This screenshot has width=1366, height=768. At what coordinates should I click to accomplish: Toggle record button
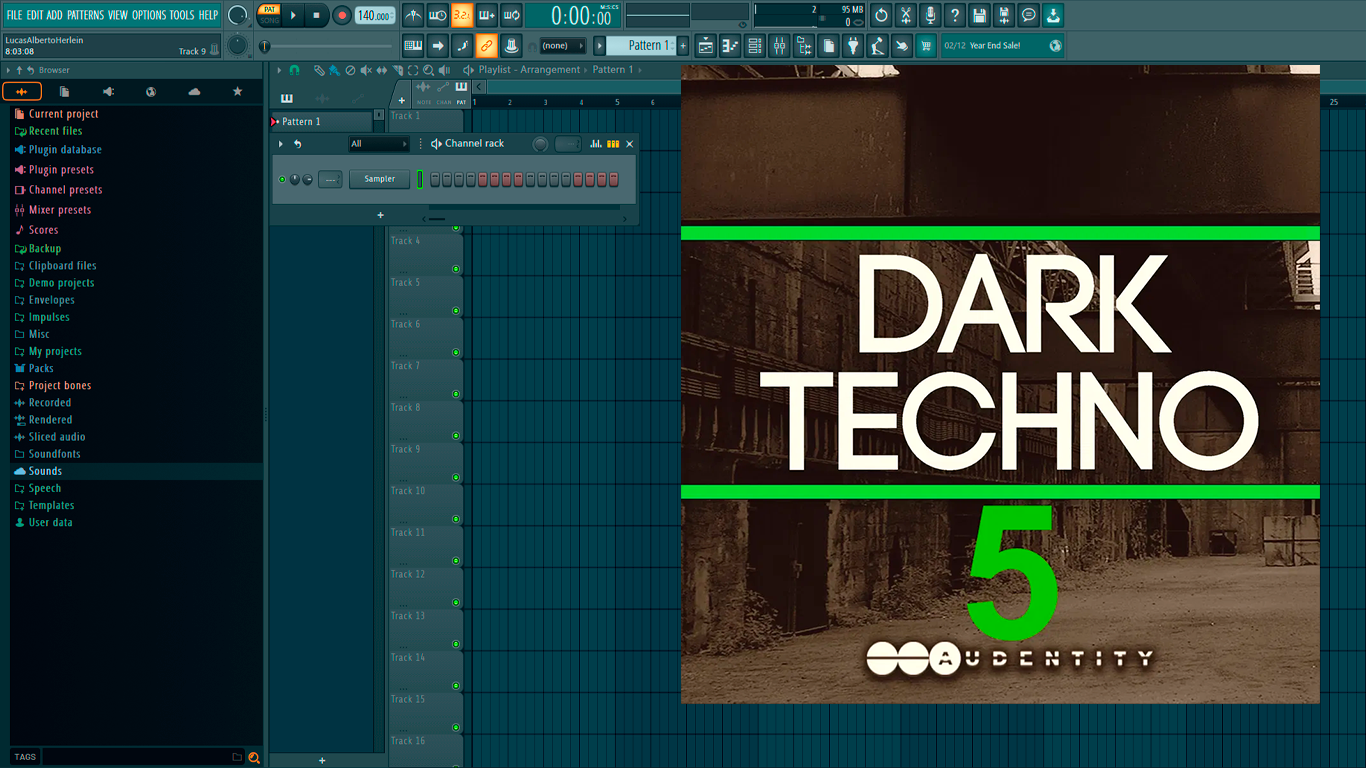[341, 15]
